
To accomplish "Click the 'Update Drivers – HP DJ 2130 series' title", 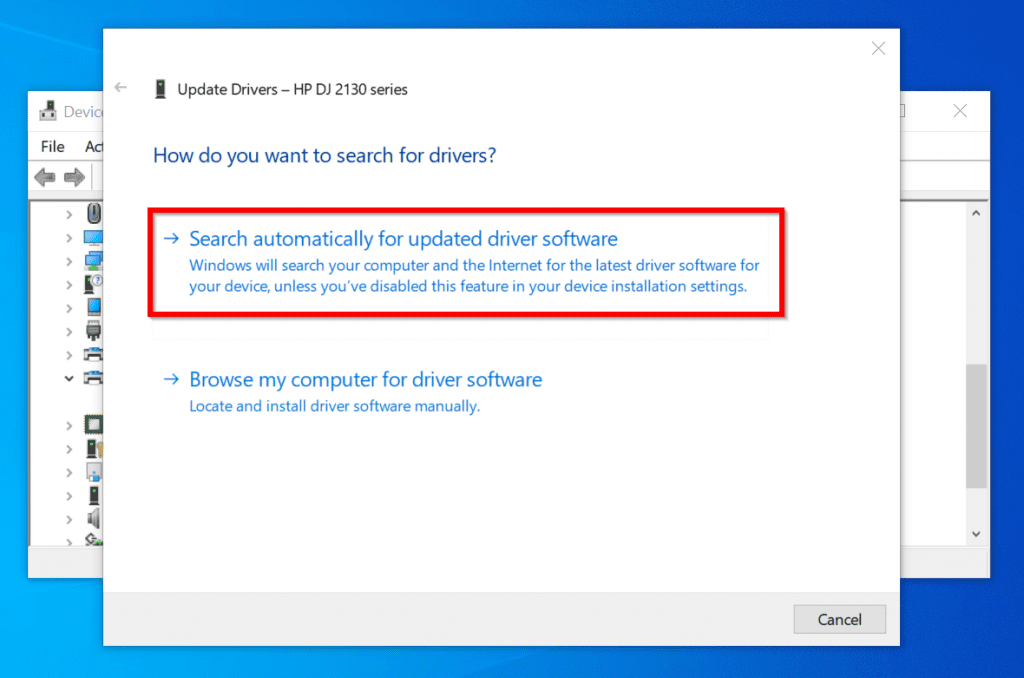I will click(292, 89).
